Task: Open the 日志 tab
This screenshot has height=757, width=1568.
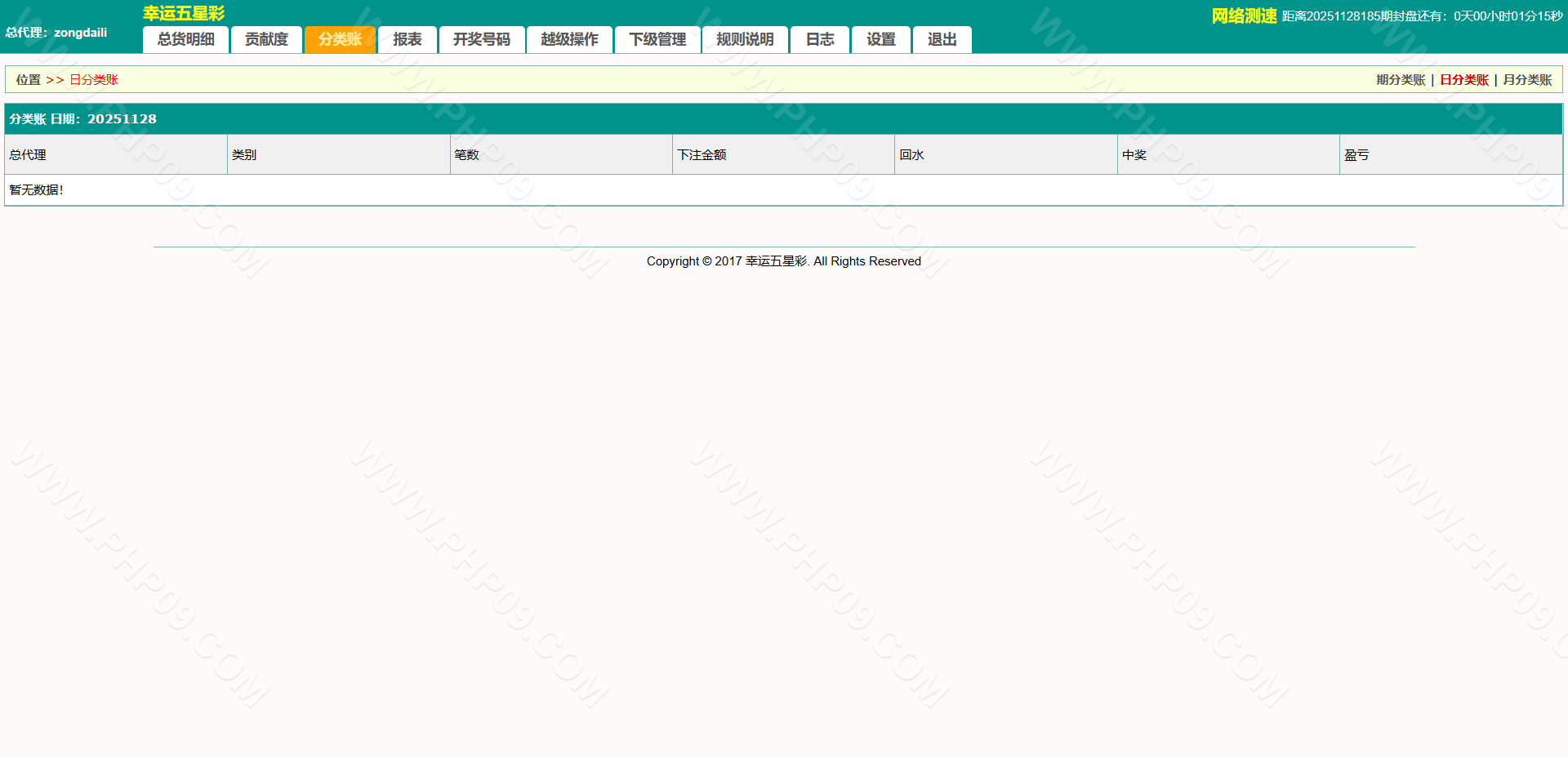Action: [x=820, y=39]
